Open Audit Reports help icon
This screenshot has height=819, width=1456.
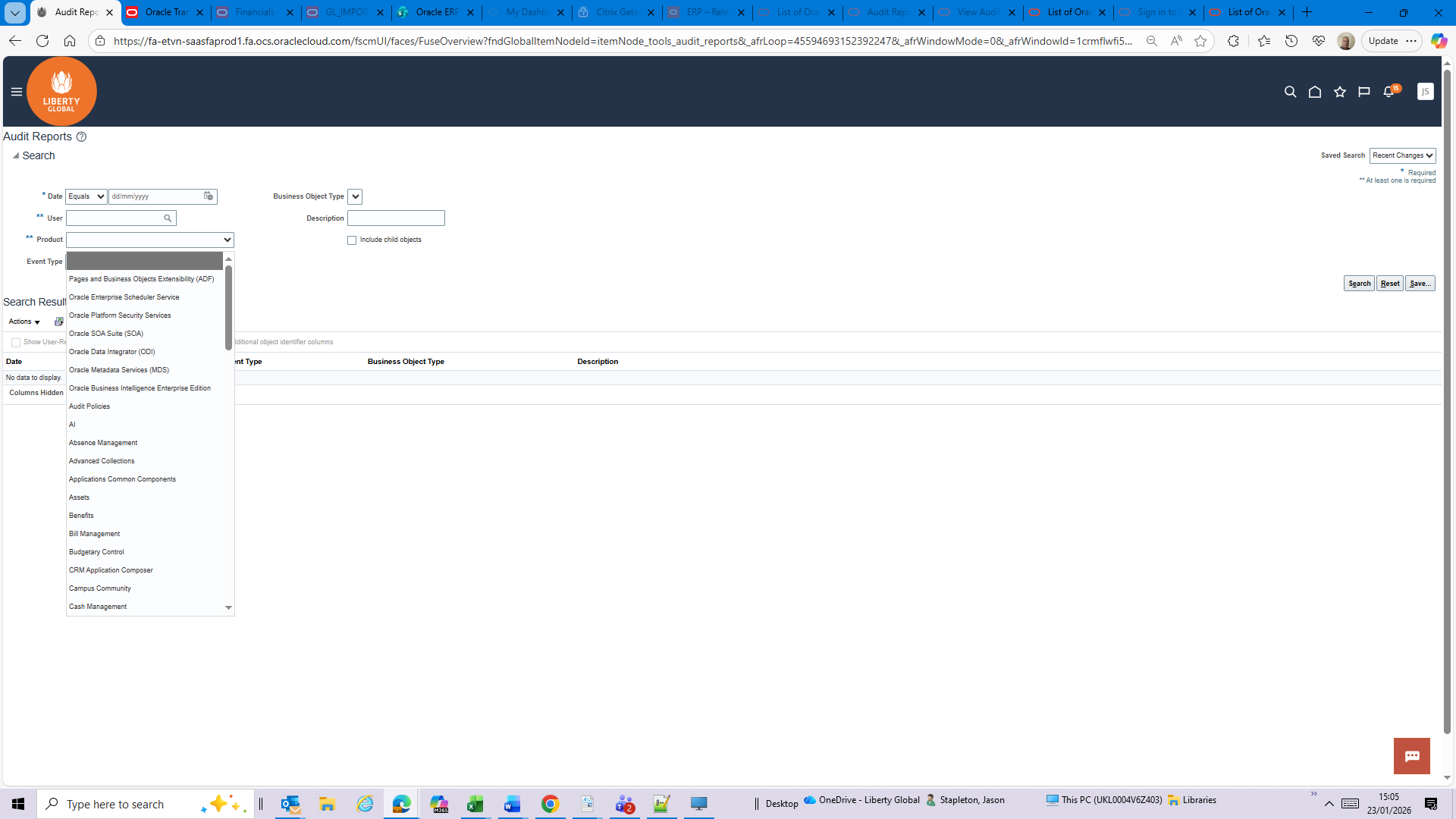point(81,137)
